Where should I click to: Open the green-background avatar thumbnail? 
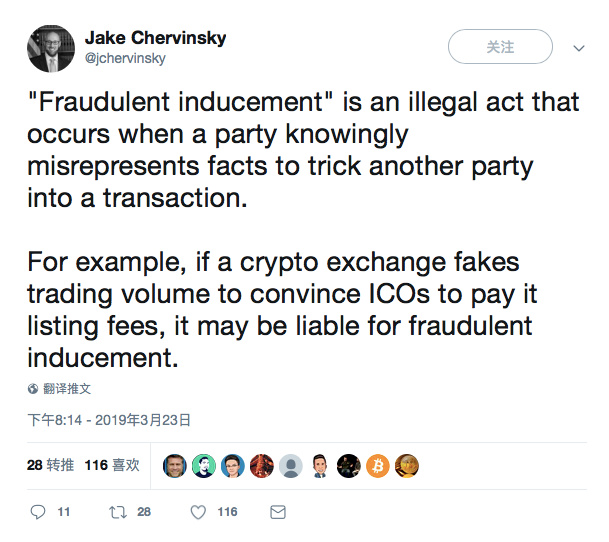[204, 465]
